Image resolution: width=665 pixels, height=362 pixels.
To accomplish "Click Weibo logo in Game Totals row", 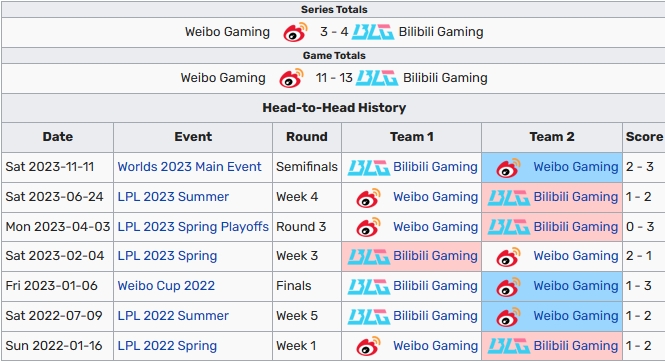I will (x=291, y=78).
